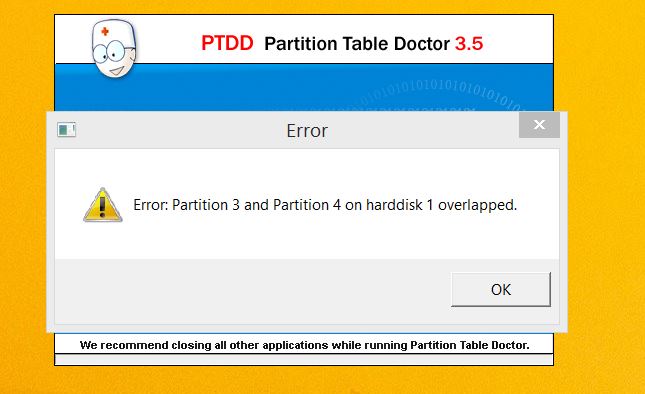Click OK to dismiss the error

click(x=501, y=290)
